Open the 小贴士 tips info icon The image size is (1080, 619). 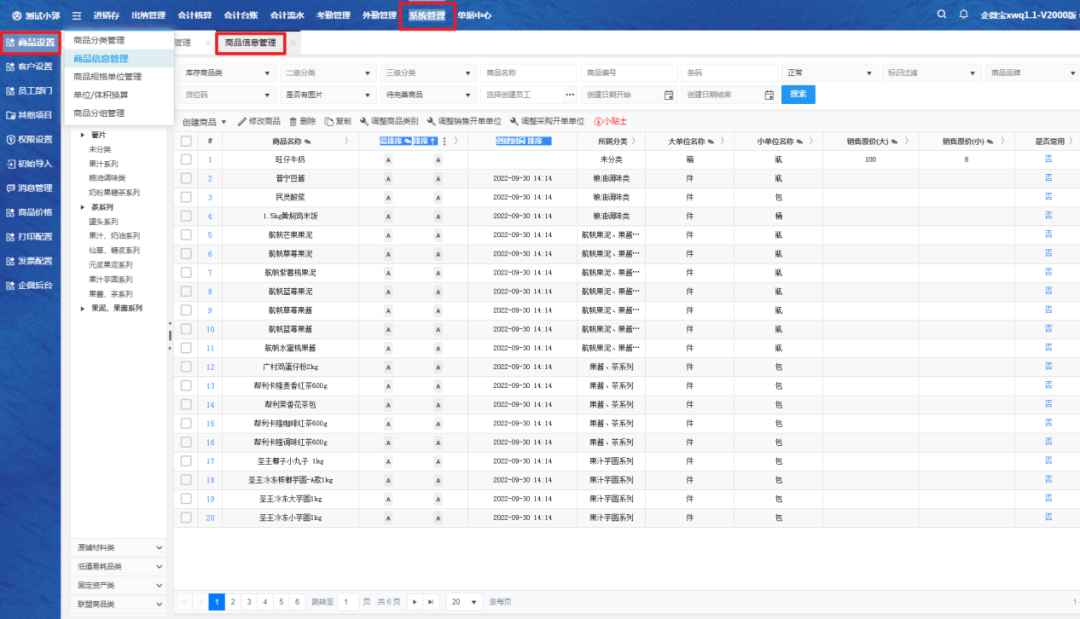coord(598,121)
